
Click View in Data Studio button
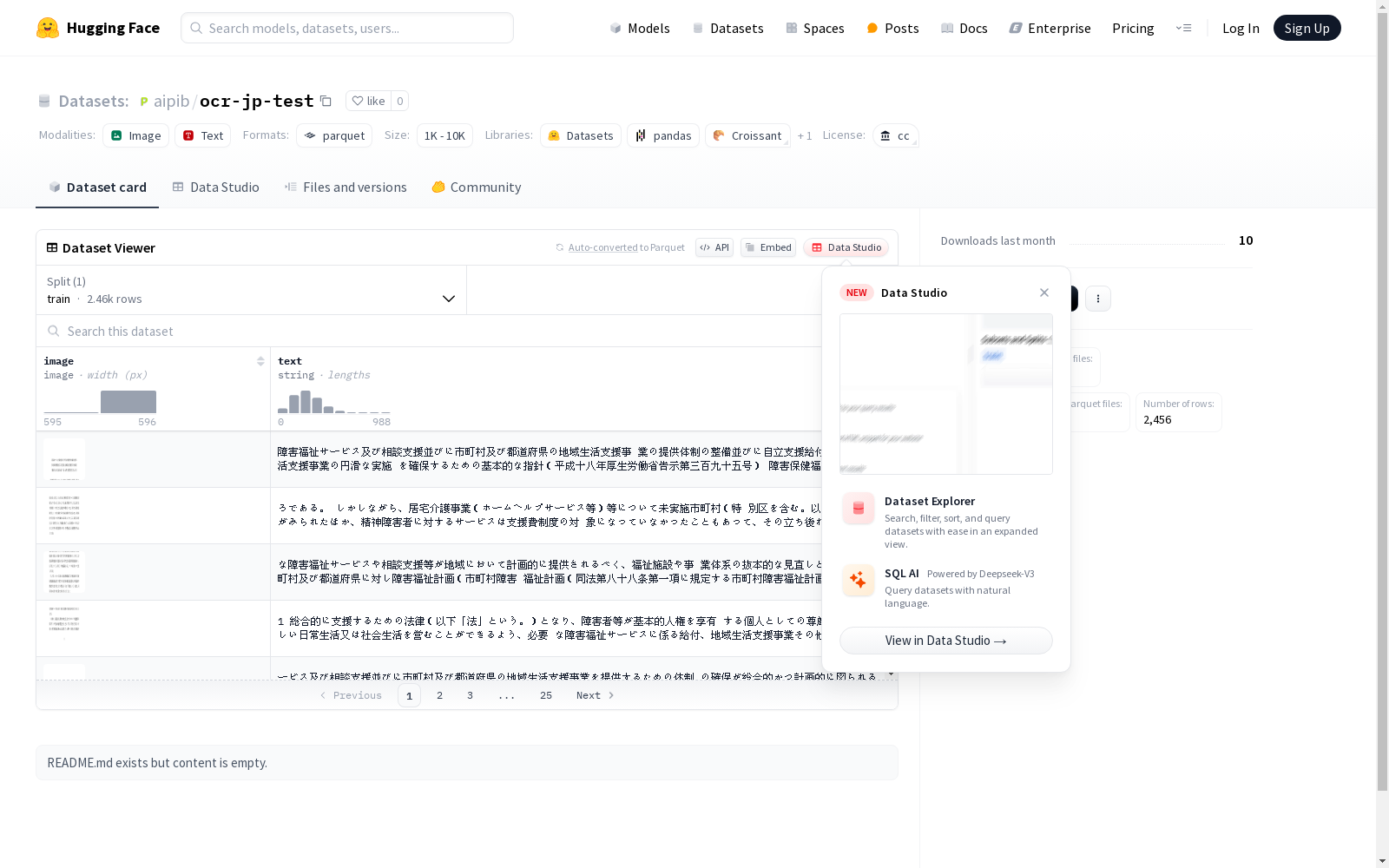pos(946,641)
